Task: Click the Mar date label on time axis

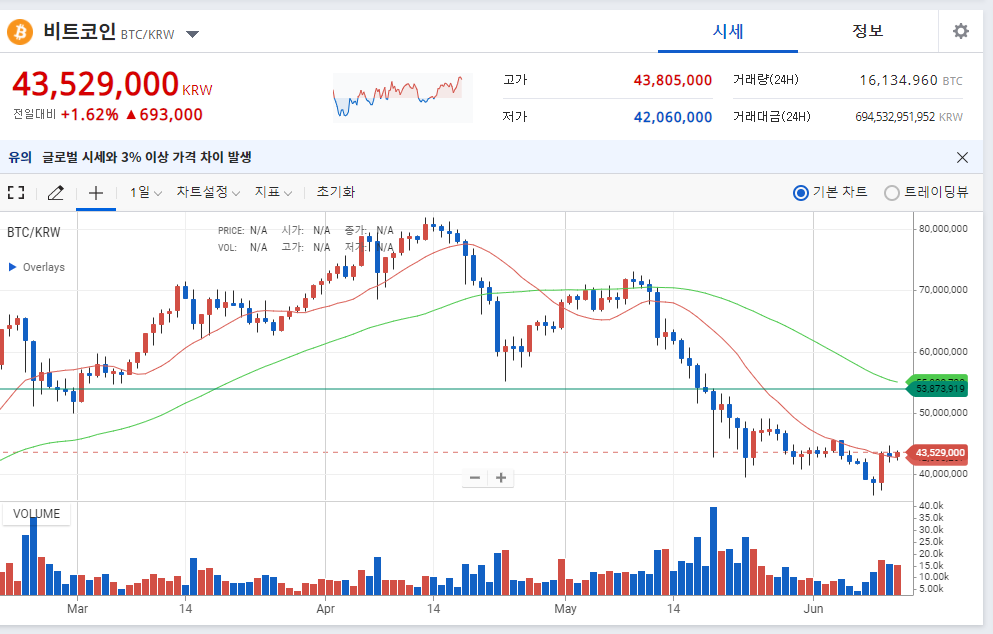Action: [77, 609]
